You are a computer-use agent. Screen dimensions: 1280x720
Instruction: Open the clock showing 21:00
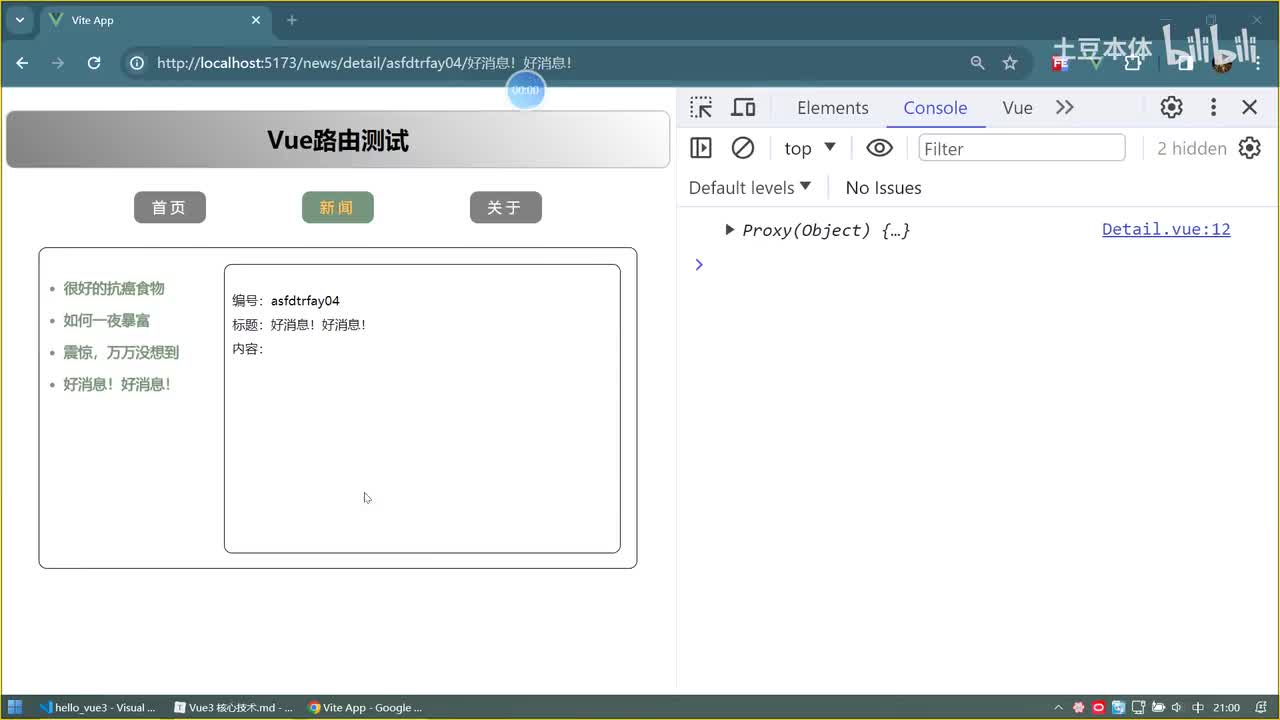[x=1226, y=707]
